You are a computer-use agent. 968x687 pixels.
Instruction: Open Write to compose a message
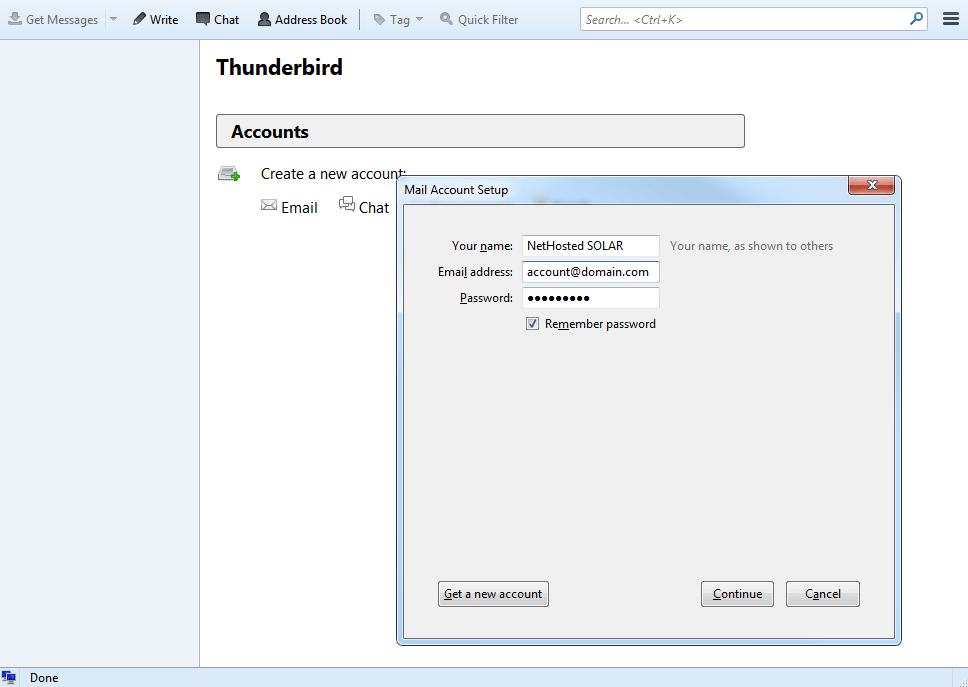156,20
